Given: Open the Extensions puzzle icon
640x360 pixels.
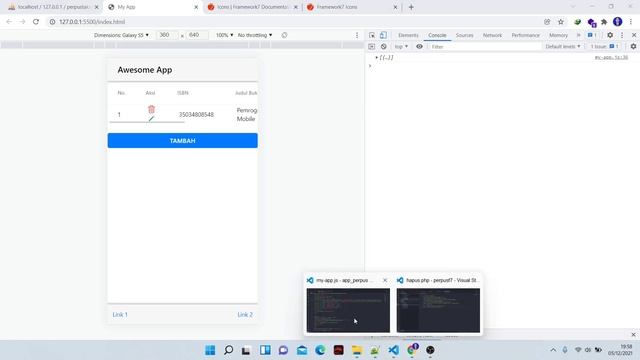Looking at the screenshot, I should click(604, 22).
